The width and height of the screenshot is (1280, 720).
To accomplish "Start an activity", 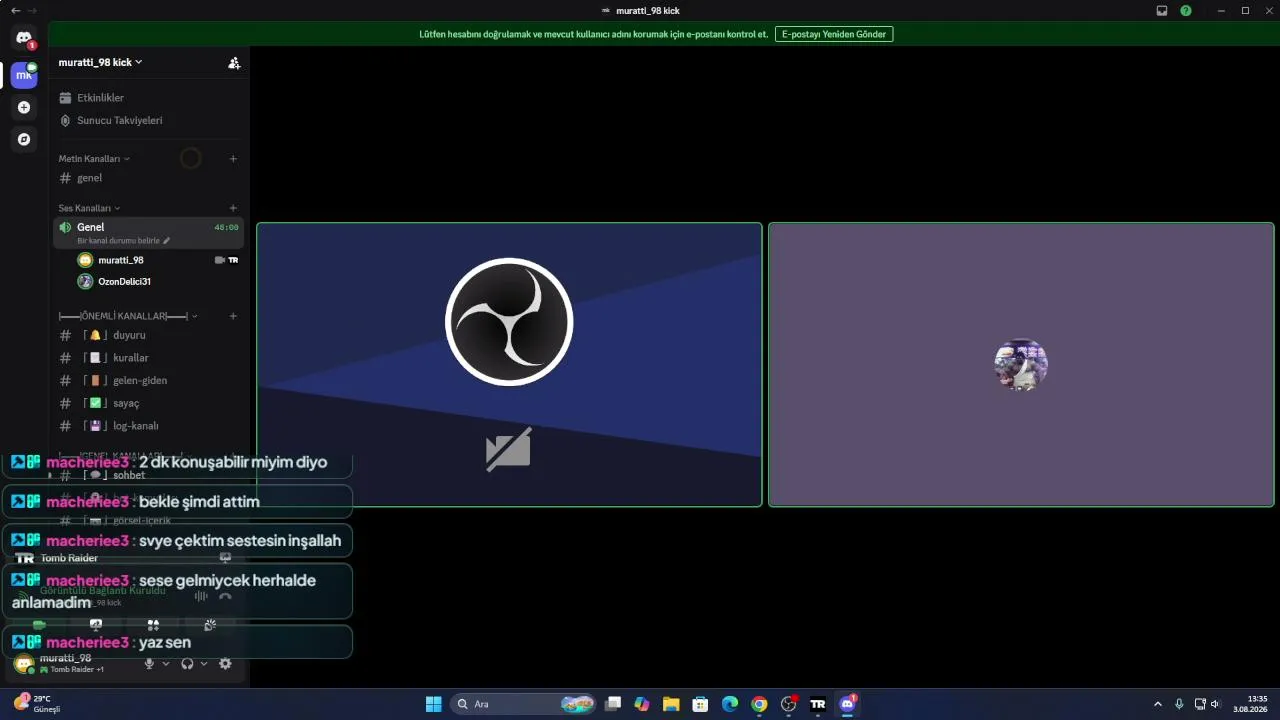I will point(153,625).
